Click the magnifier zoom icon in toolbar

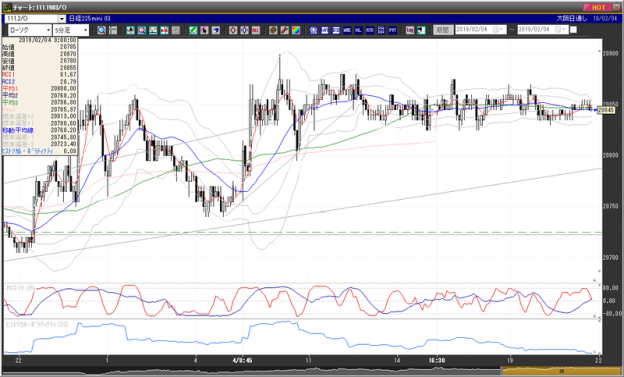point(101,30)
